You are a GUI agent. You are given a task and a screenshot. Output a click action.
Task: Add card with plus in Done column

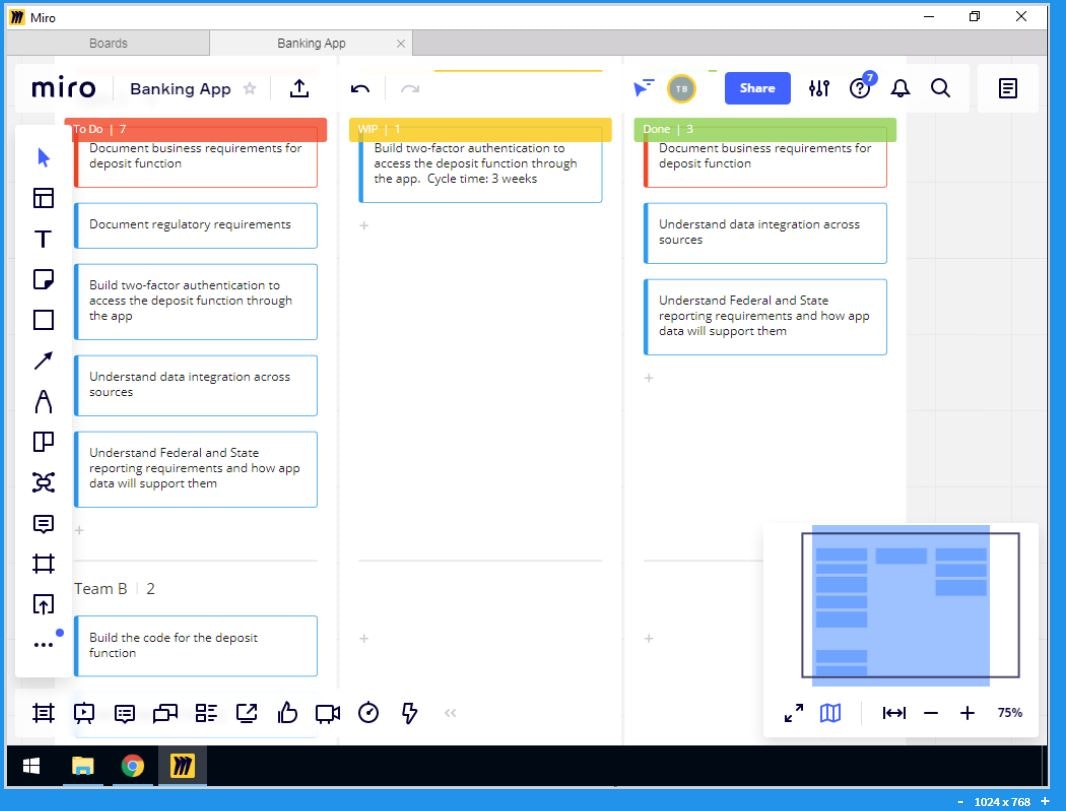tap(649, 377)
